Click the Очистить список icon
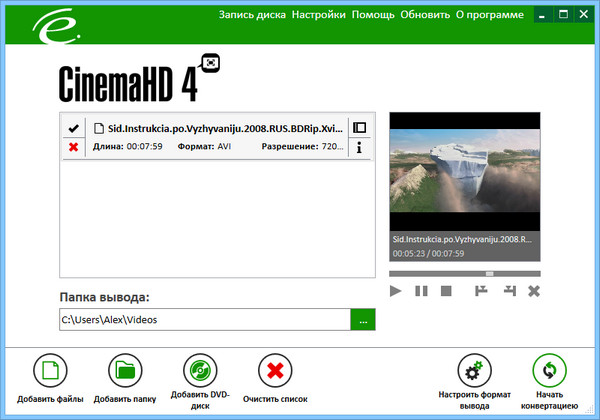The image size is (600, 420). [275, 370]
